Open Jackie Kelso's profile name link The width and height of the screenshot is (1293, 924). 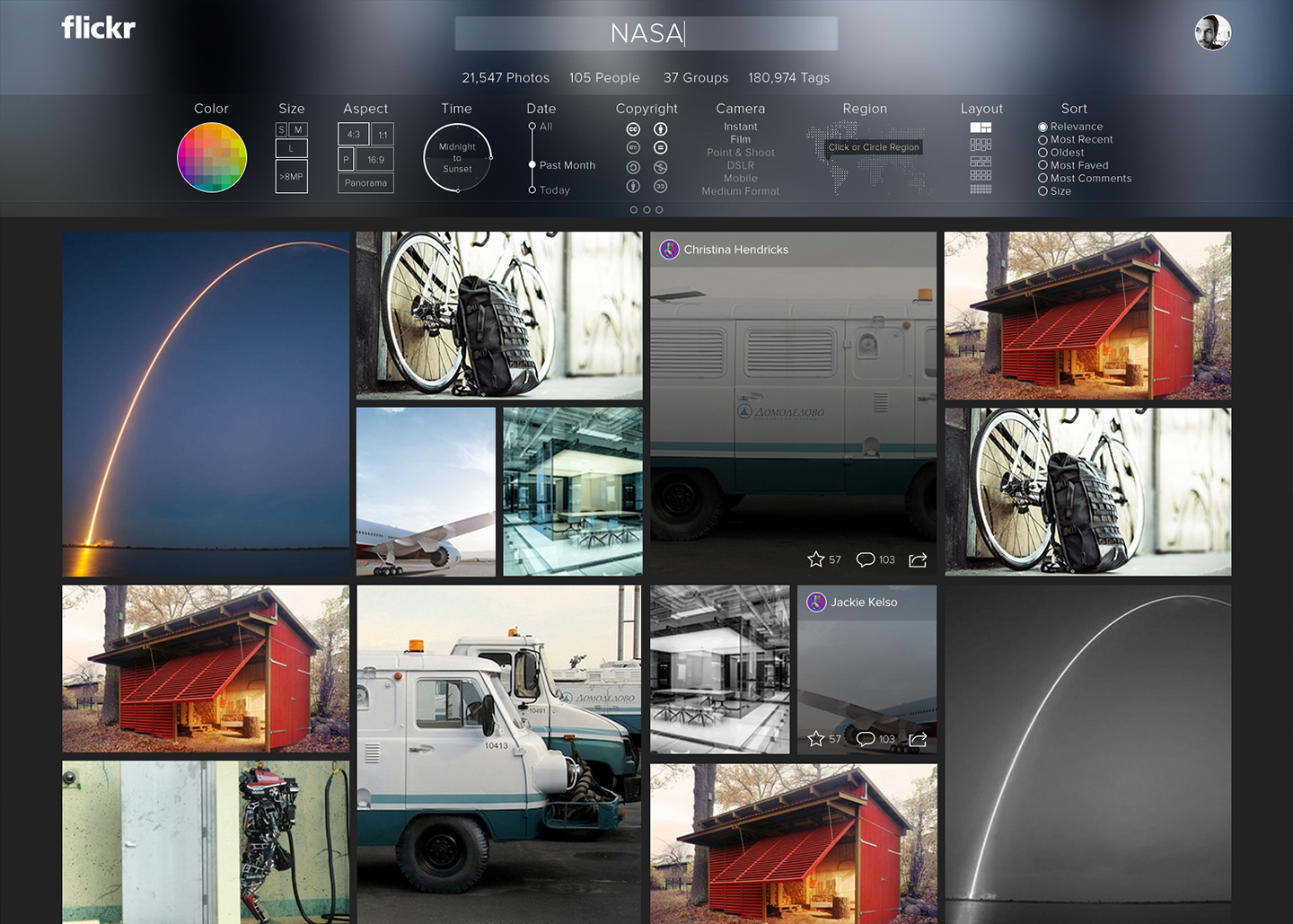tap(864, 602)
